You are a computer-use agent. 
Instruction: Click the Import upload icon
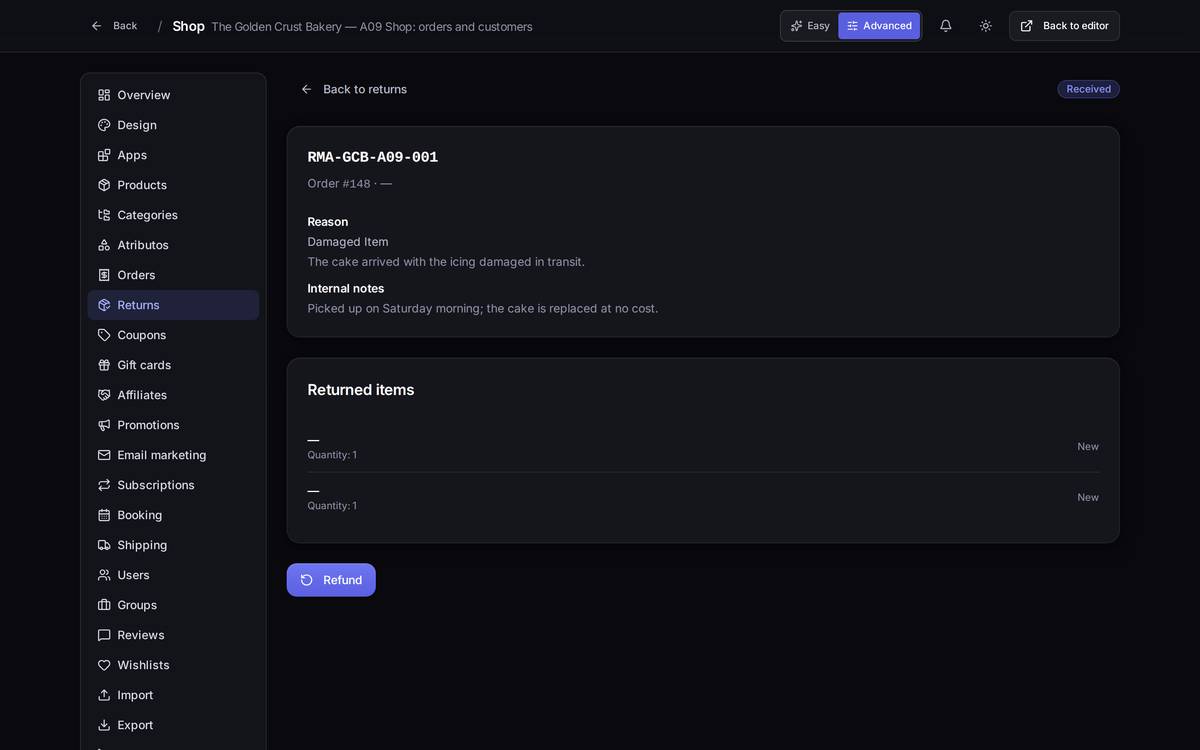104,695
